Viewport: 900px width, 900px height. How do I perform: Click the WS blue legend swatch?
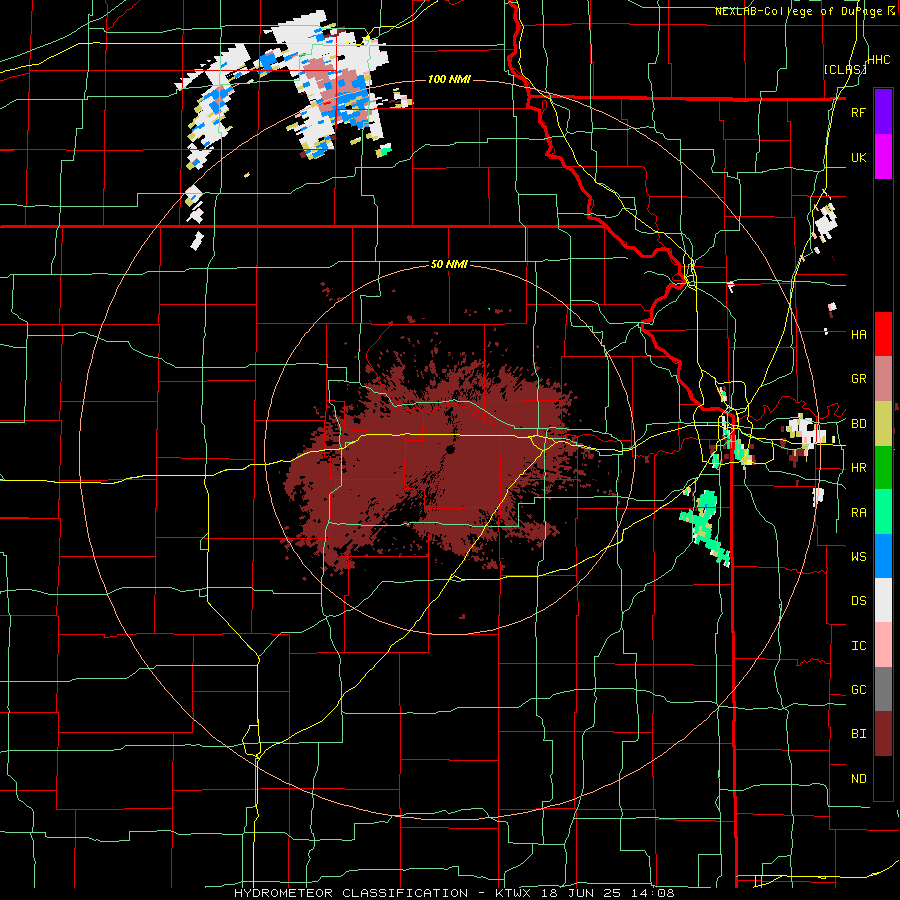click(883, 556)
